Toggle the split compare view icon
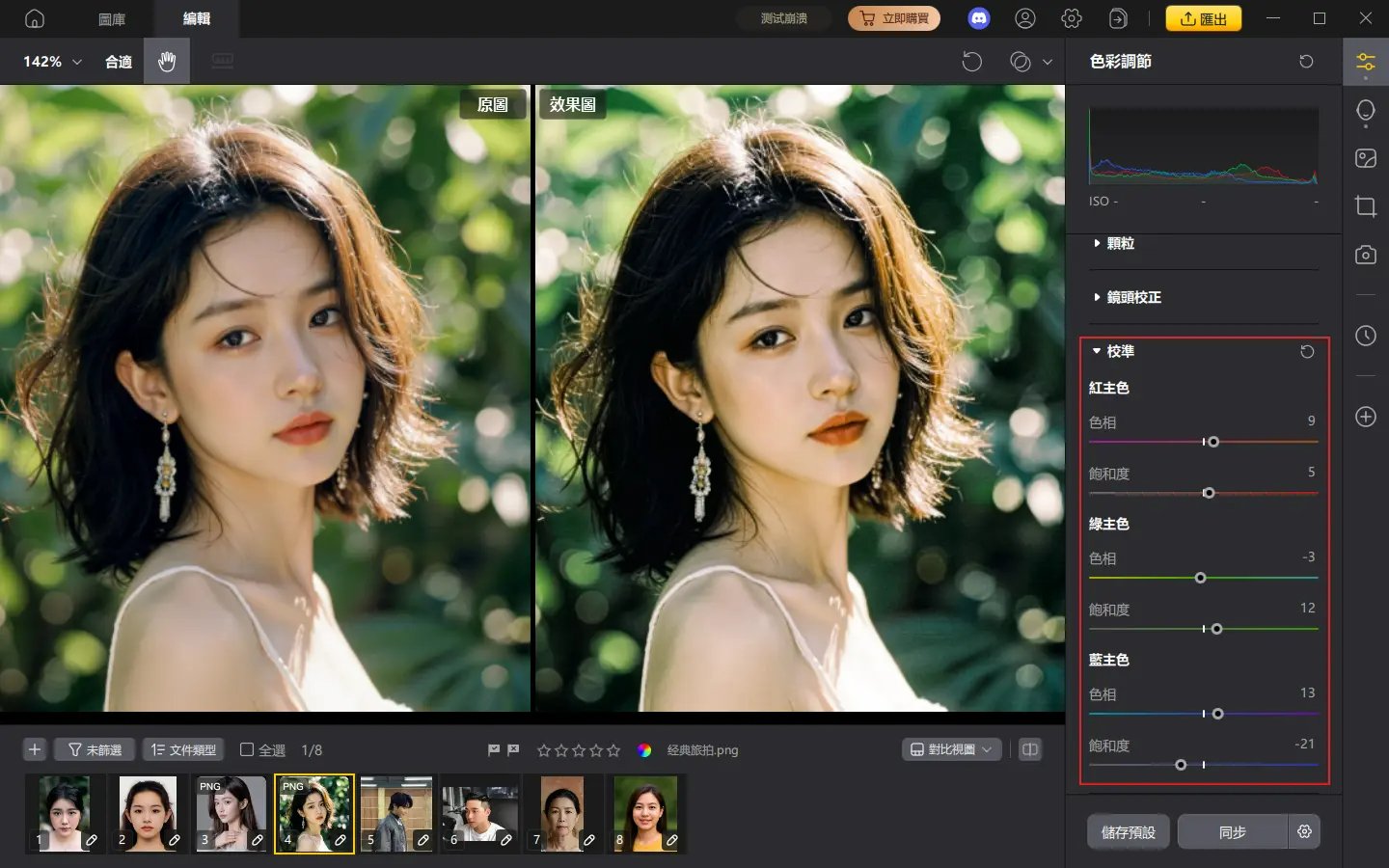 click(x=1030, y=749)
